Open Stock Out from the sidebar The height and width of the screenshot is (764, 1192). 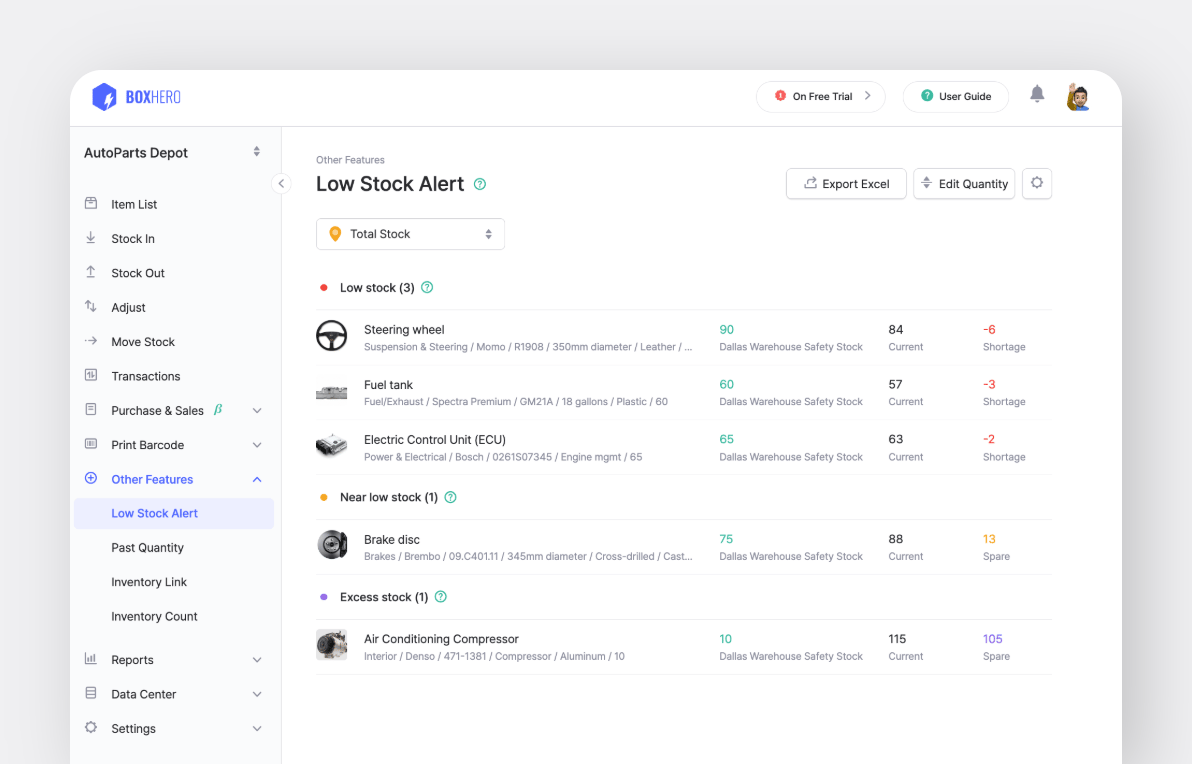[137, 272]
